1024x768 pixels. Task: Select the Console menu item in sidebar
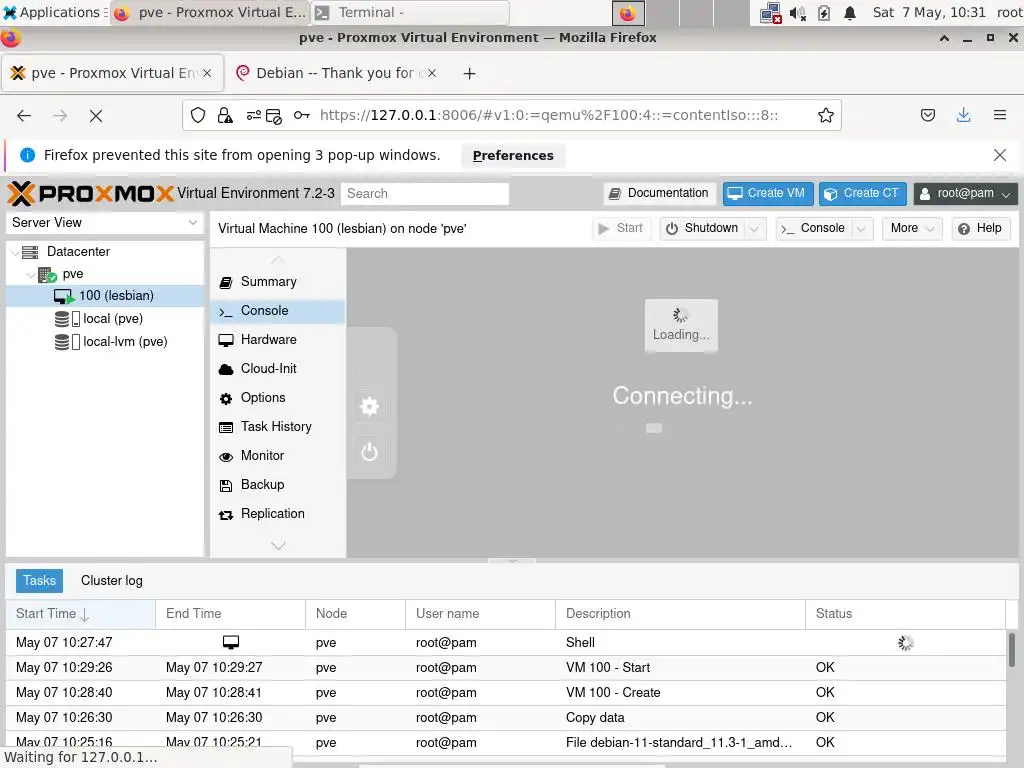point(278,311)
